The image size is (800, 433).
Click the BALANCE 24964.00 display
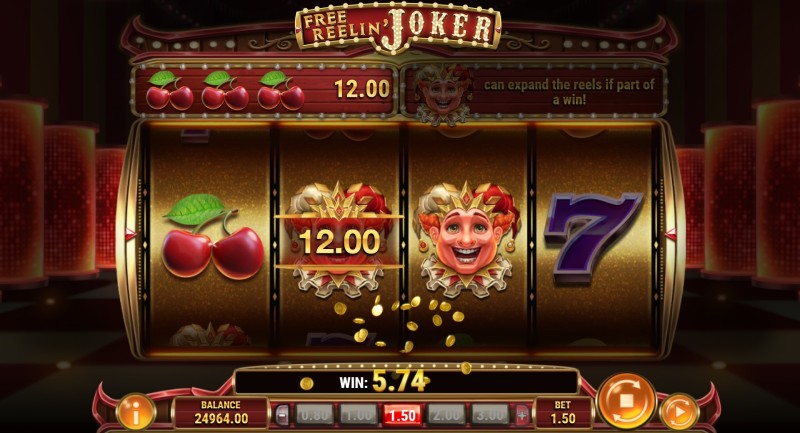tap(221, 412)
